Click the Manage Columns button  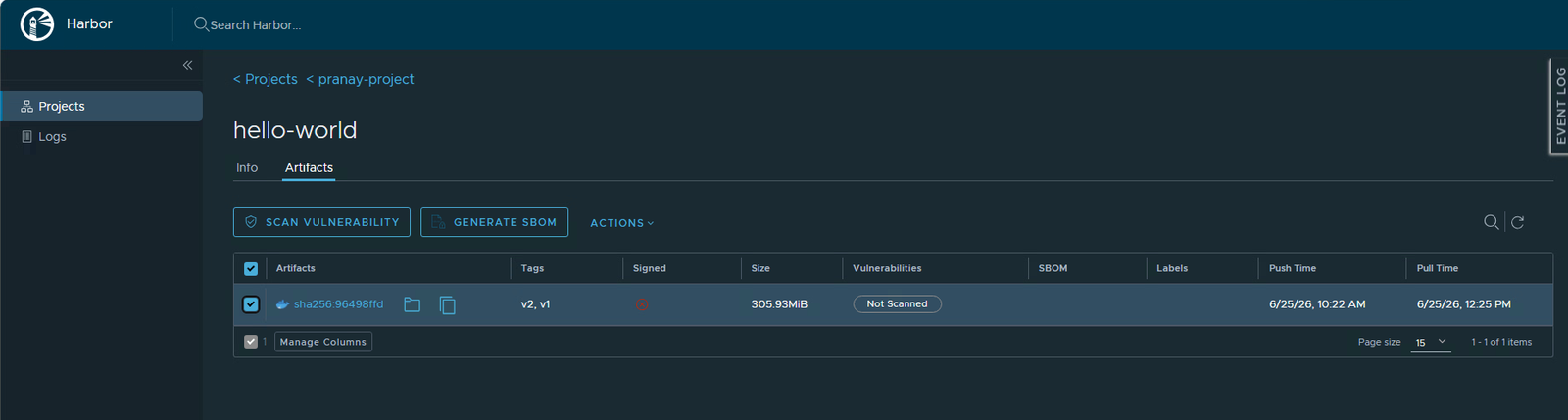click(x=323, y=342)
